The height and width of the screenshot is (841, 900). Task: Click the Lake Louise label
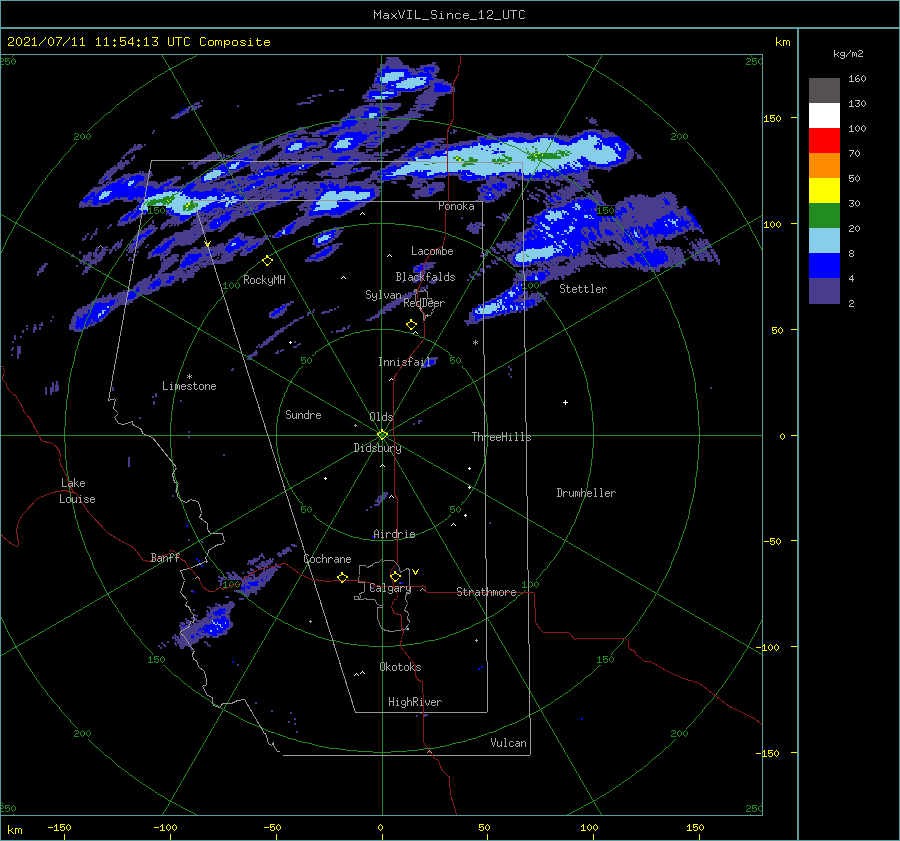(77, 491)
